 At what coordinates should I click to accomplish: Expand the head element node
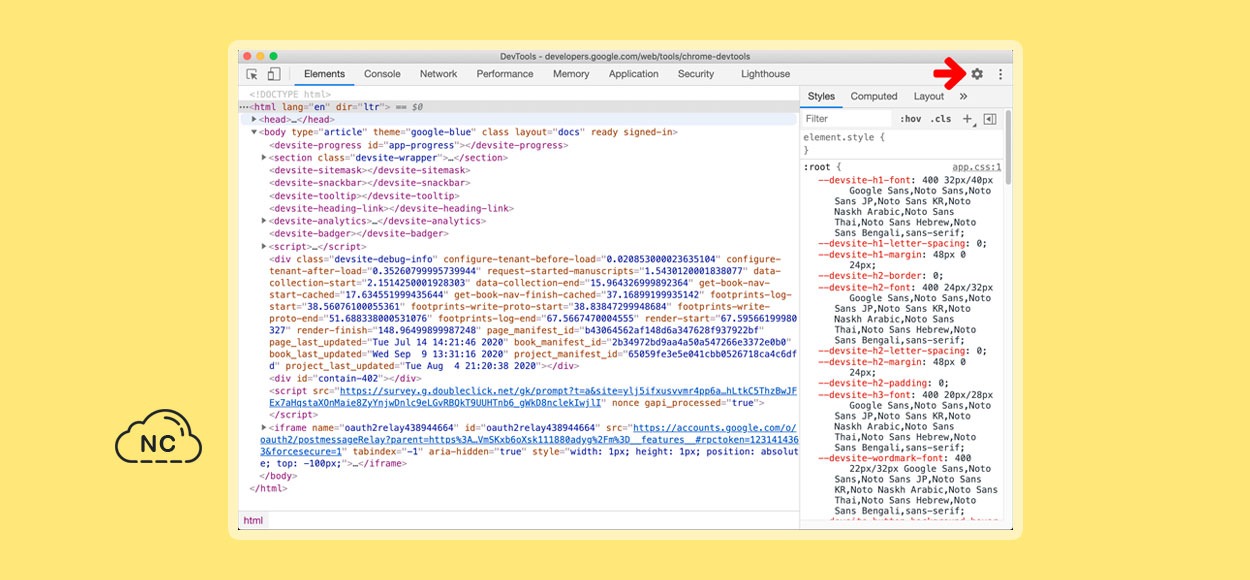pos(255,119)
